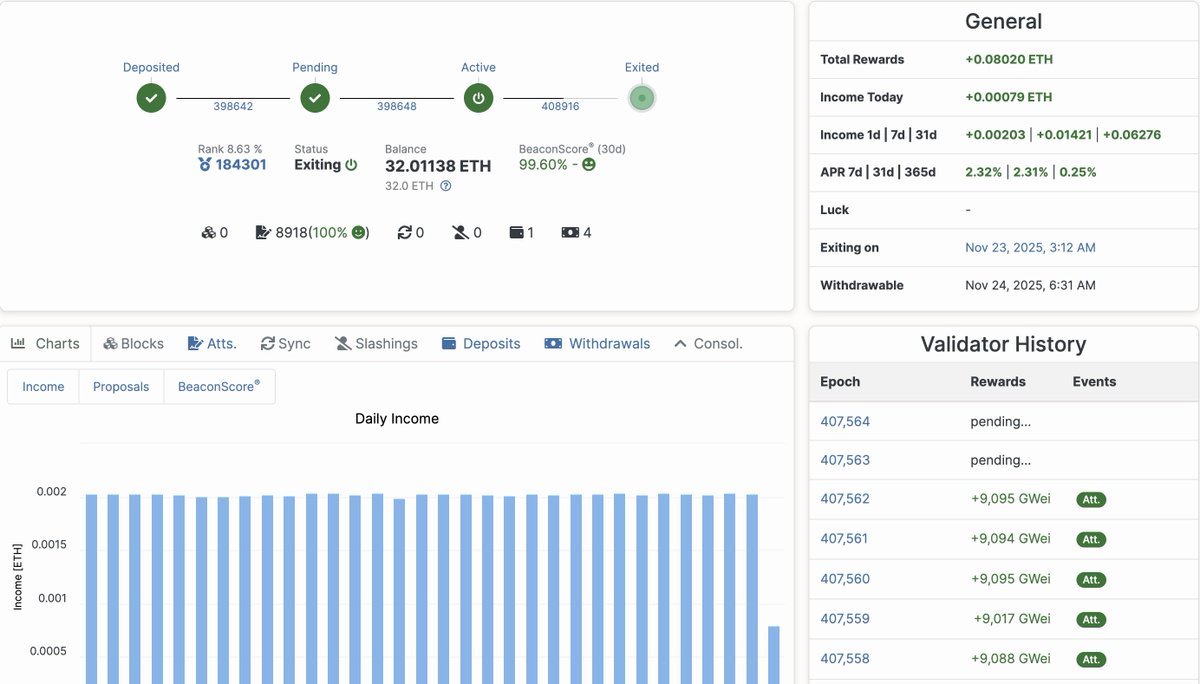This screenshot has width=1200, height=684.
Task: Click the Pending checkmark status circle
Action: pos(315,98)
